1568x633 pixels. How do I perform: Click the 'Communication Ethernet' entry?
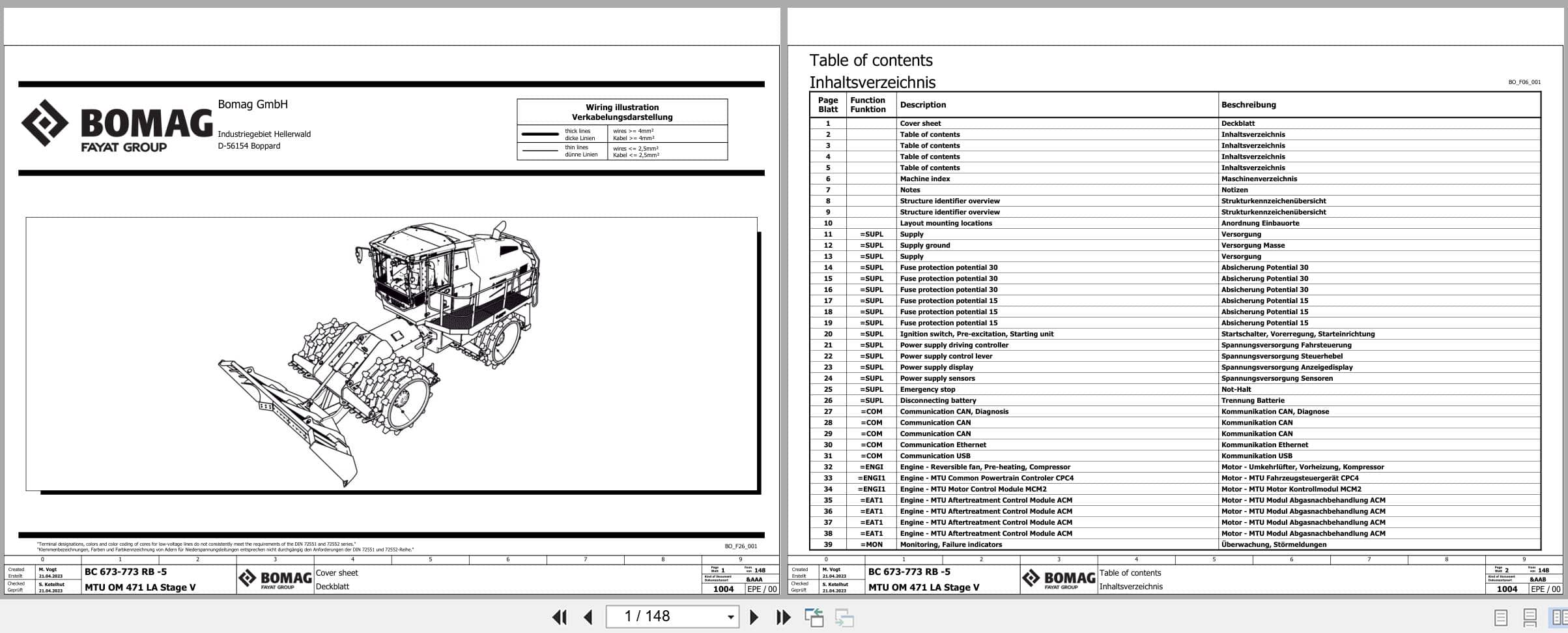point(943,445)
